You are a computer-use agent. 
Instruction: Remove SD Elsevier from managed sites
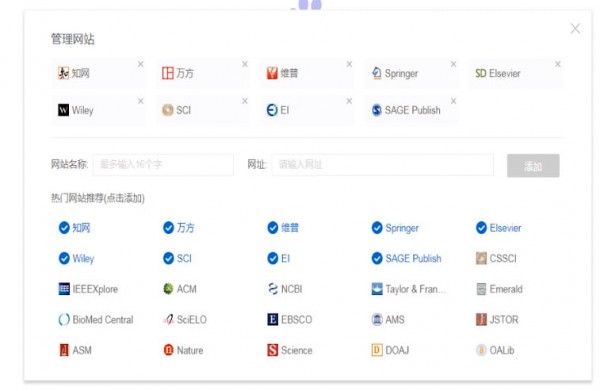558,64
